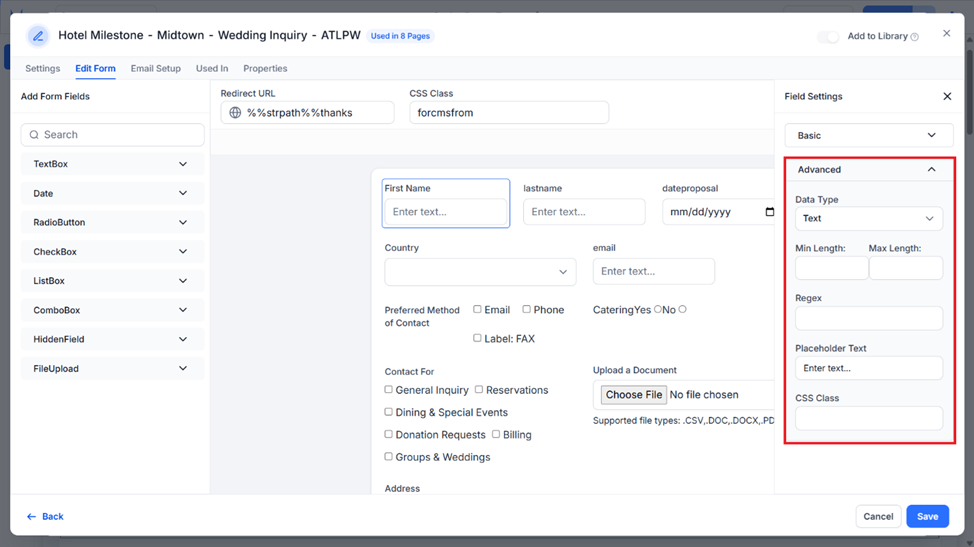This screenshot has height=547, width=974.
Task: Expand the CheckBox field group
Action: coord(112,251)
